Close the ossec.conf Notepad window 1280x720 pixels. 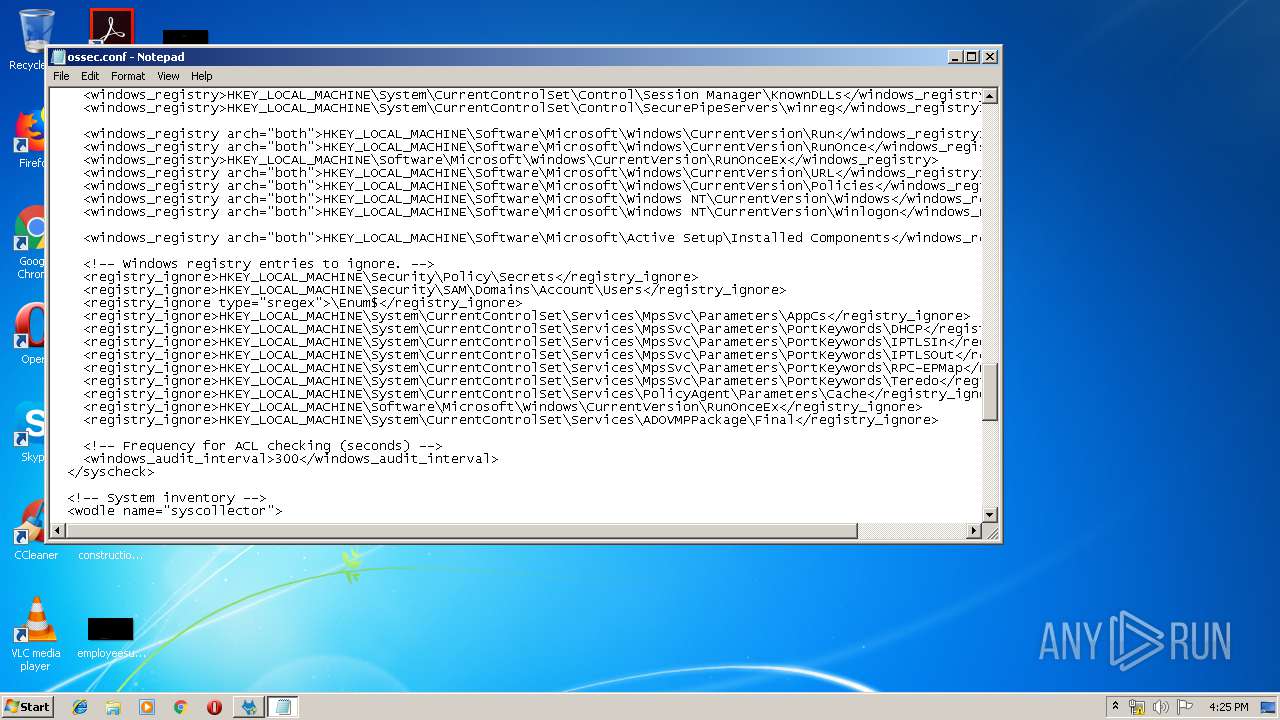coord(989,57)
